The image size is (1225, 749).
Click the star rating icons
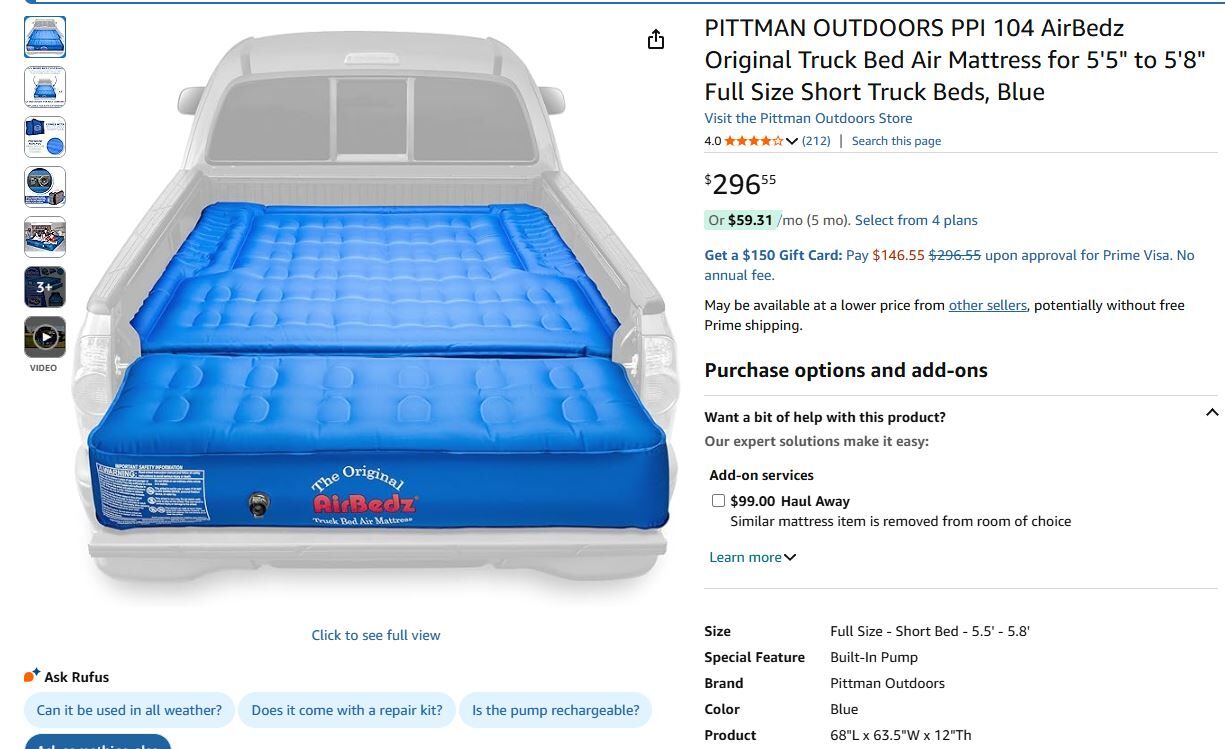753,141
